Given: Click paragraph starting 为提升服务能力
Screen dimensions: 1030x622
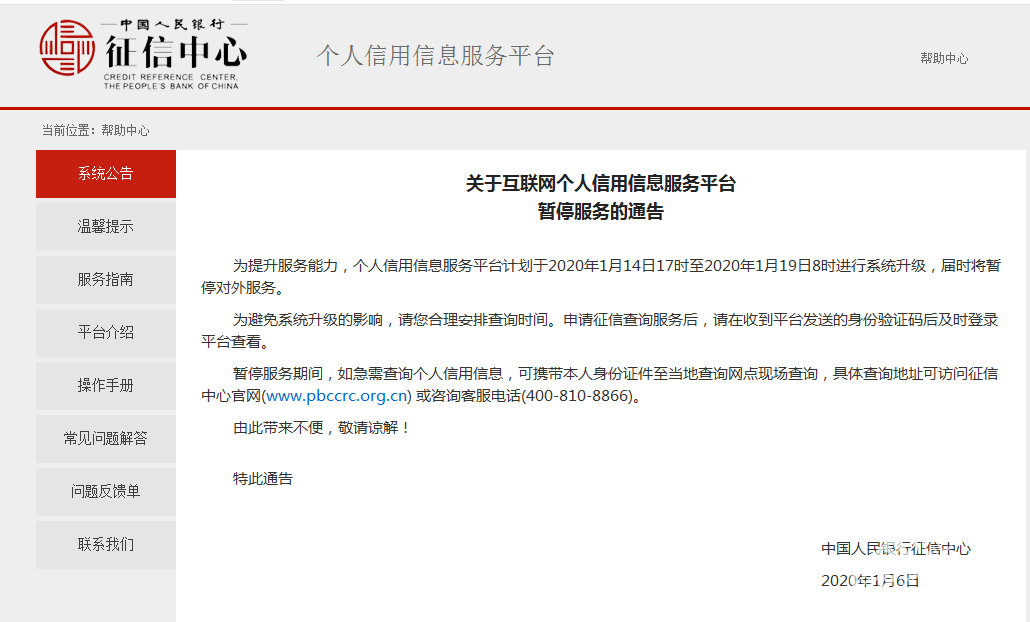Looking at the screenshot, I should pos(600,277).
